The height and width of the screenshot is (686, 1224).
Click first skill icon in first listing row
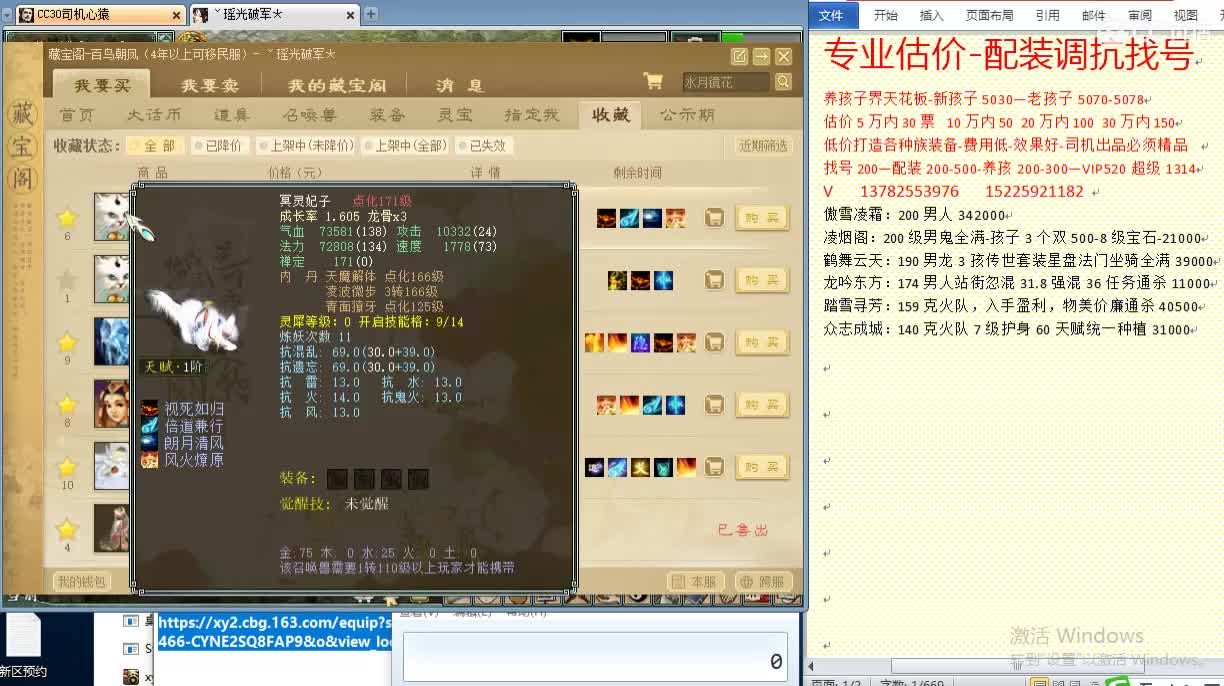click(606, 218)
